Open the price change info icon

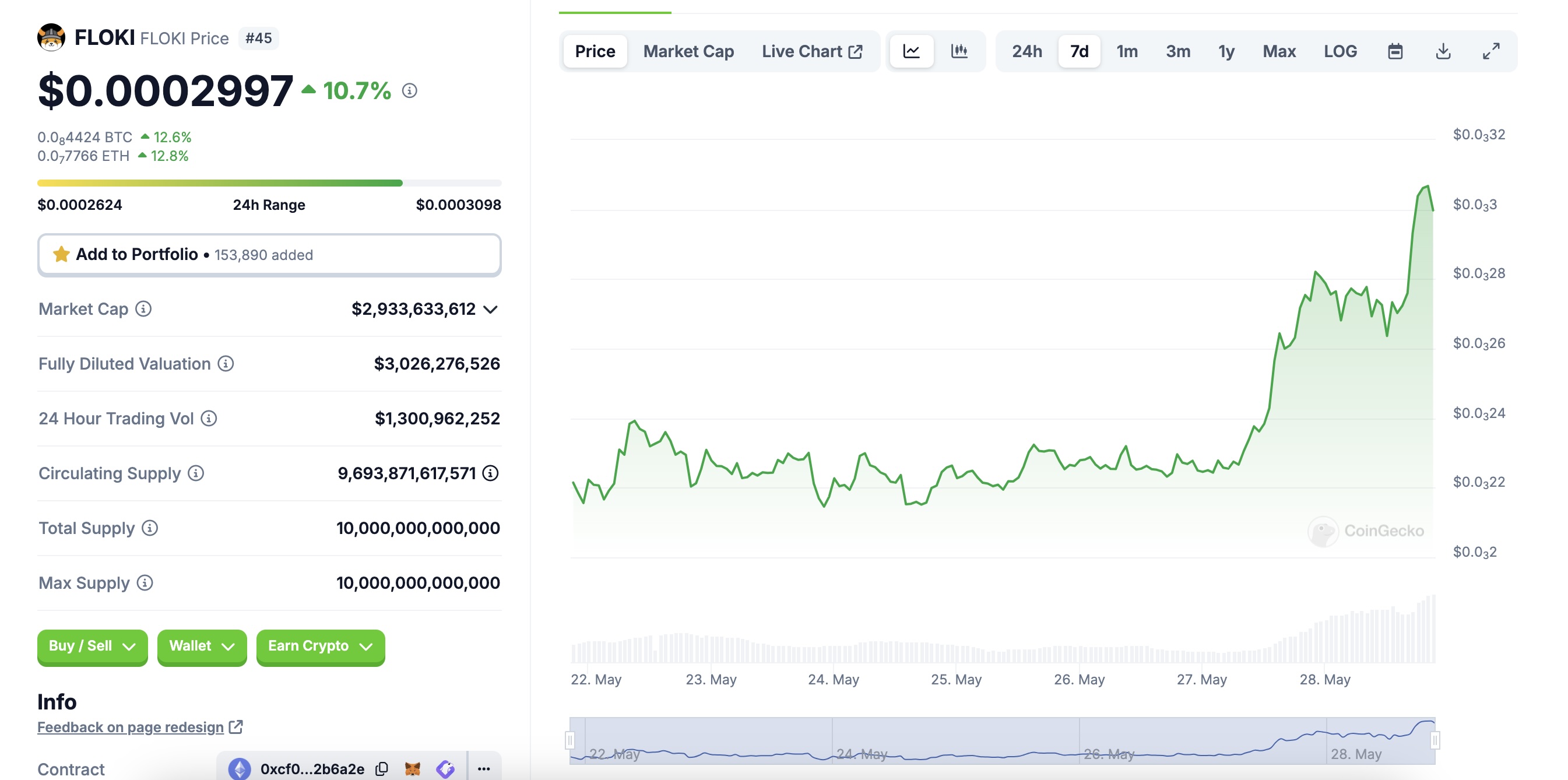click(x=410, y=92)
